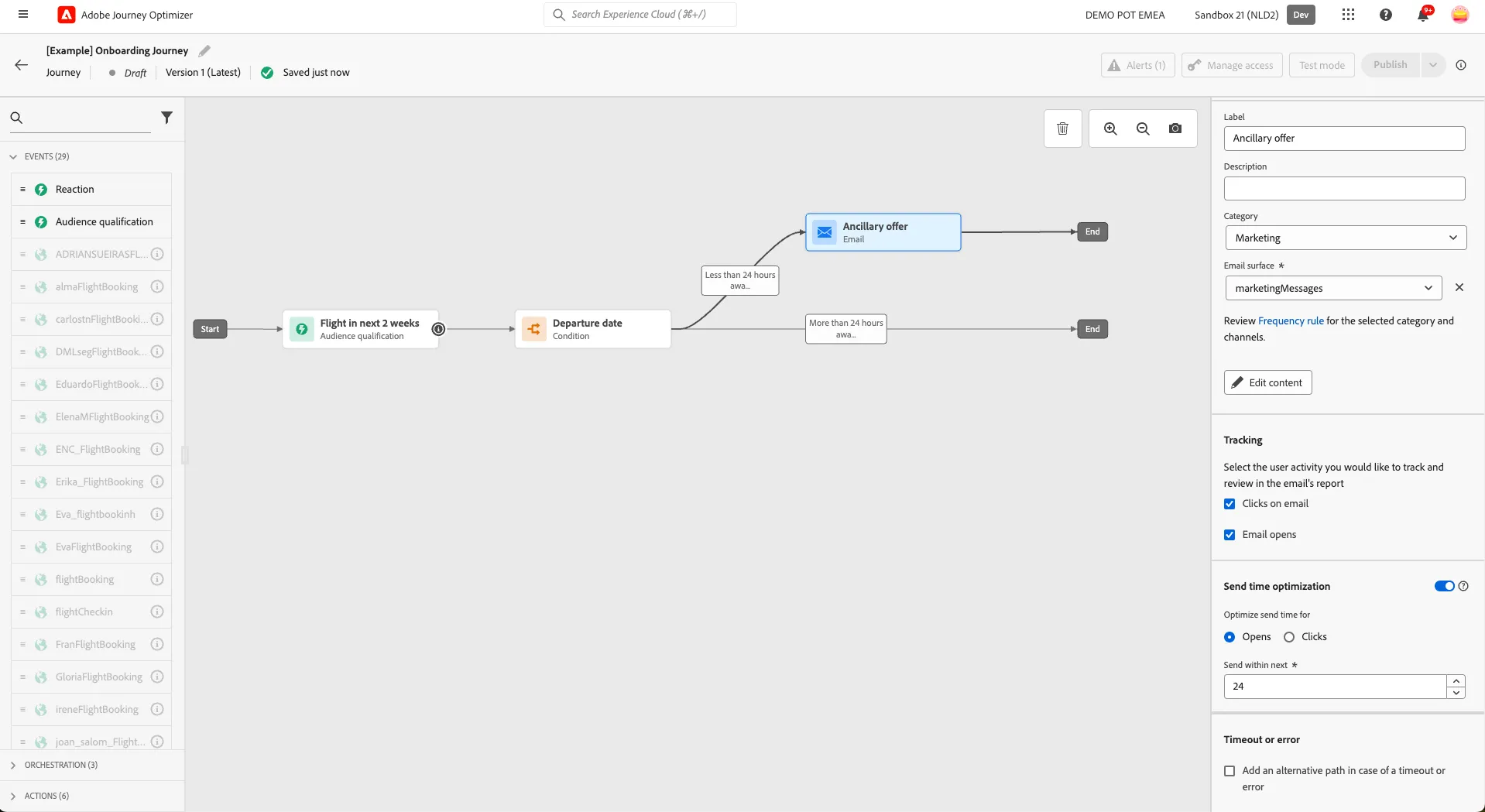Screen dimensions: 1485x812
Task: Expand the ORCHESTRATION (3) section
Action: pyautogui.click(x=13, y=765)
